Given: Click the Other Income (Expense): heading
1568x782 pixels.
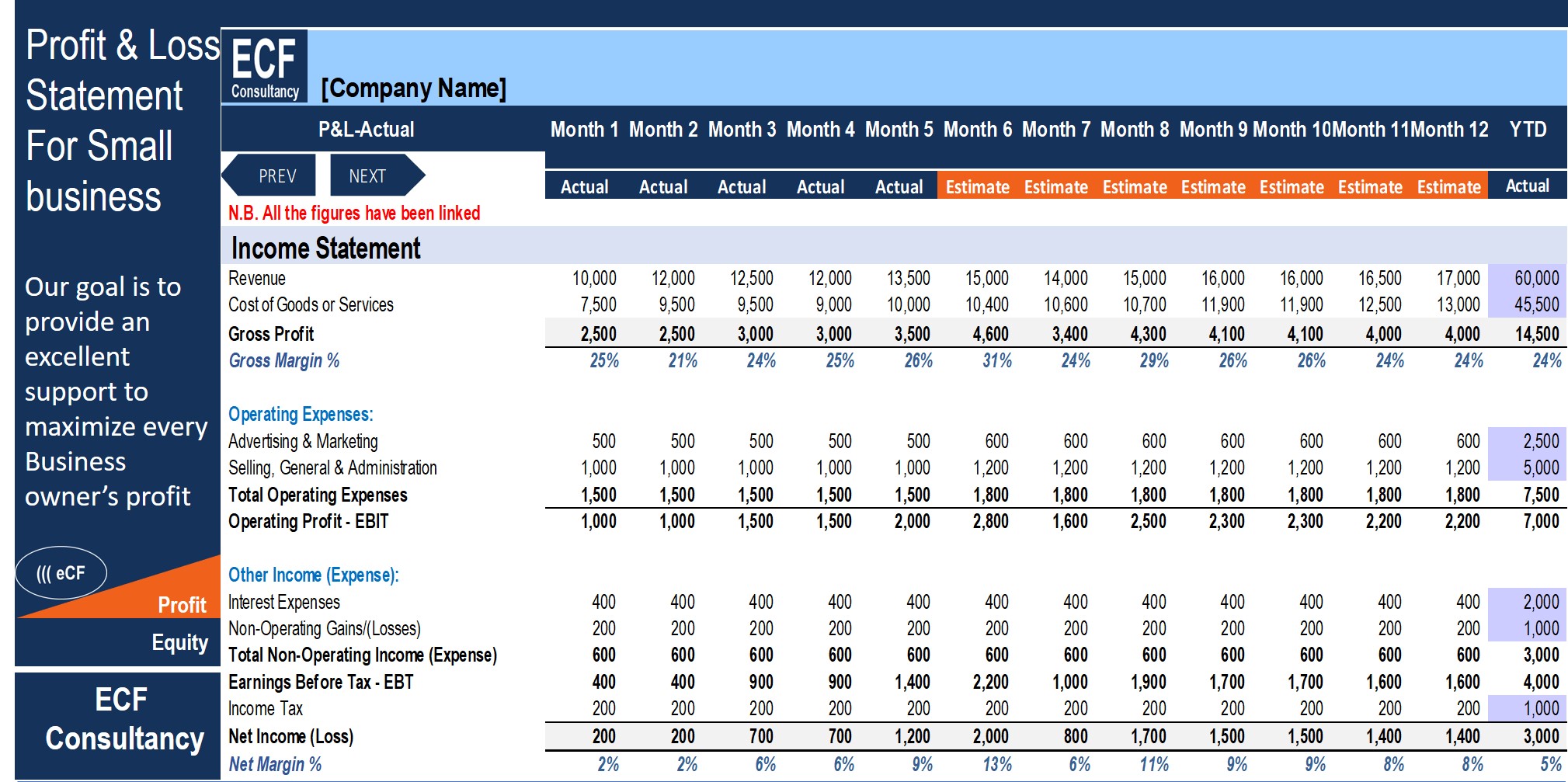Looking at the screenshot, I should [313, 575].
